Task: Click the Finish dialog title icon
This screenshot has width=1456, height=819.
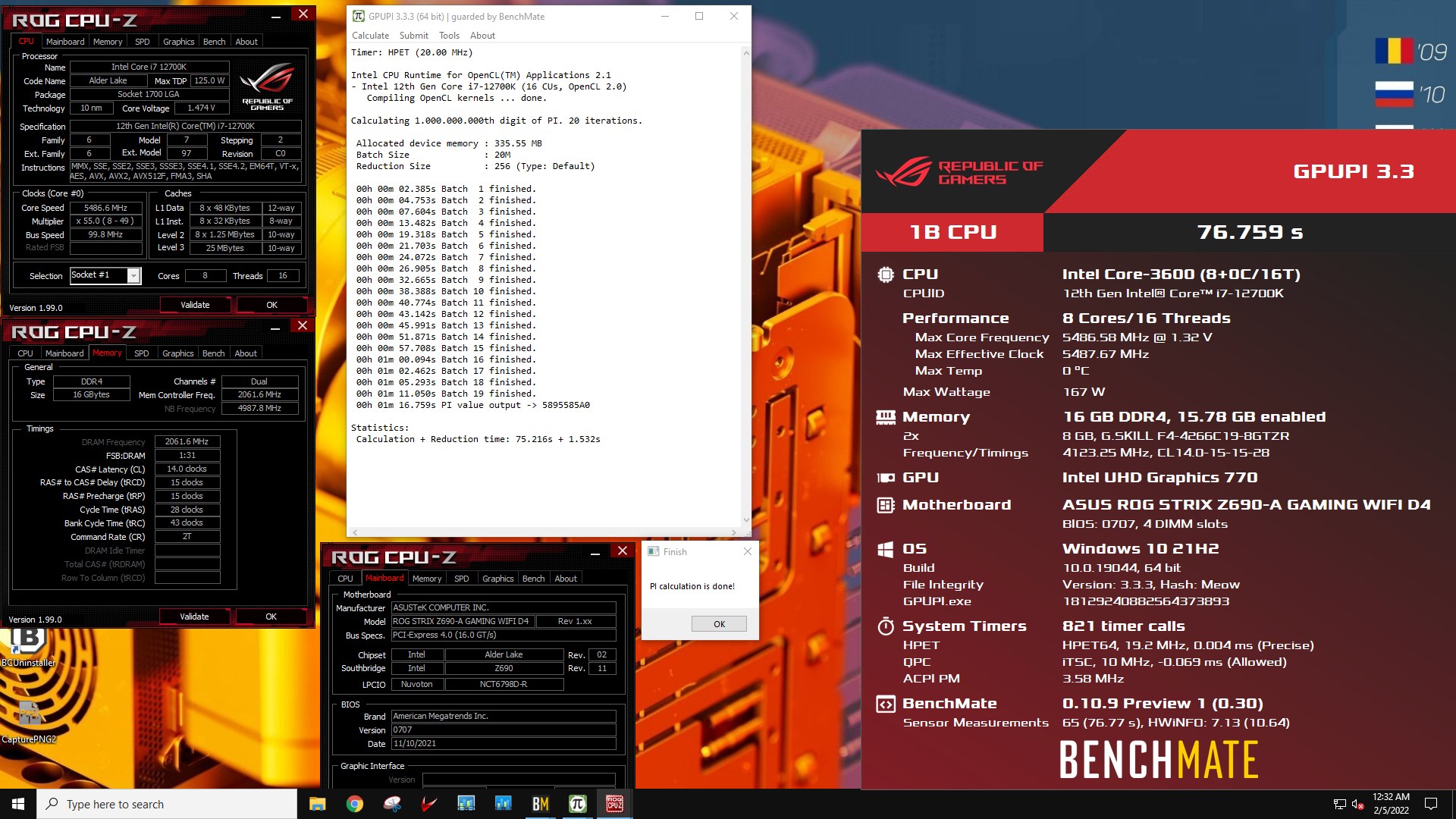Action: [x=654, y=551]
